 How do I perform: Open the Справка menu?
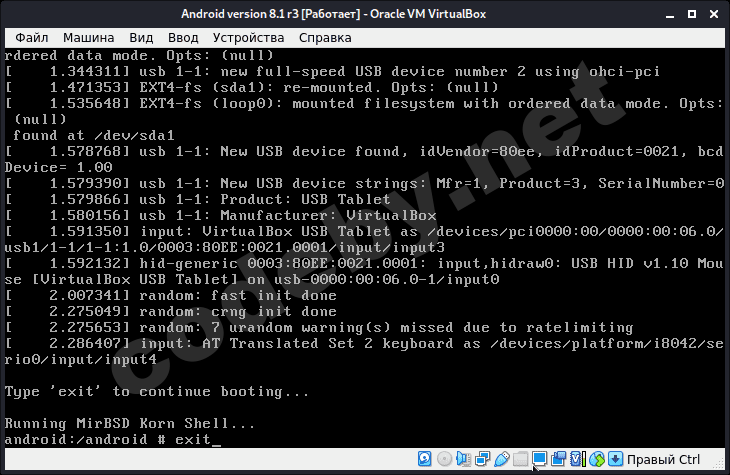click(325, 38)
